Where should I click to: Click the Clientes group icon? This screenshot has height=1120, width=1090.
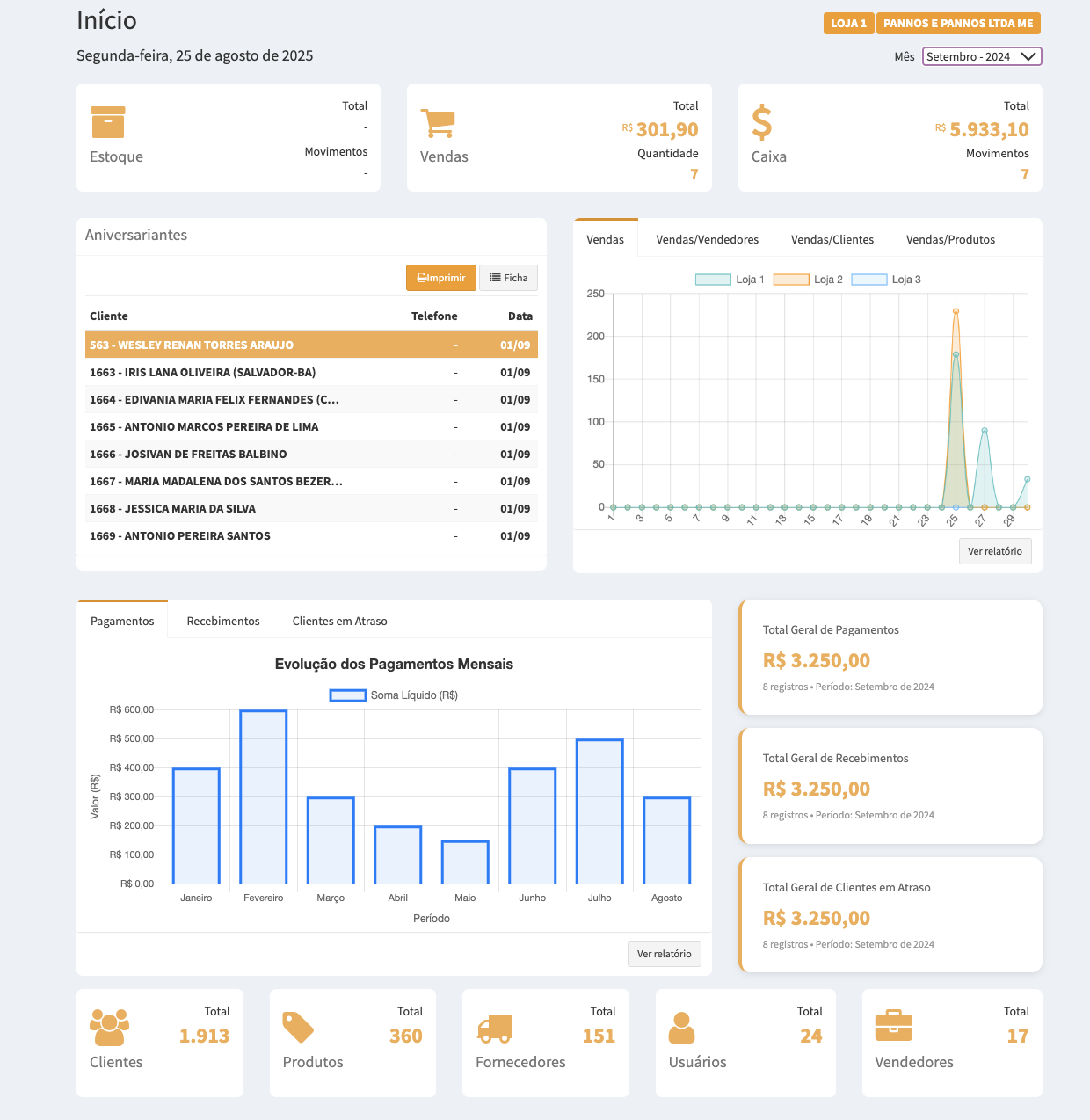click(x=109, y=1027)
